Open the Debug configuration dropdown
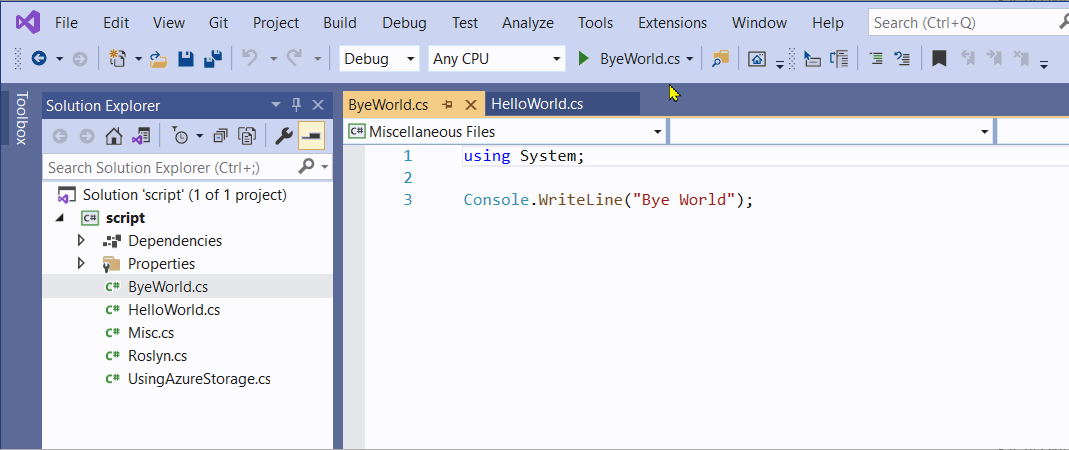 point(379,59)
